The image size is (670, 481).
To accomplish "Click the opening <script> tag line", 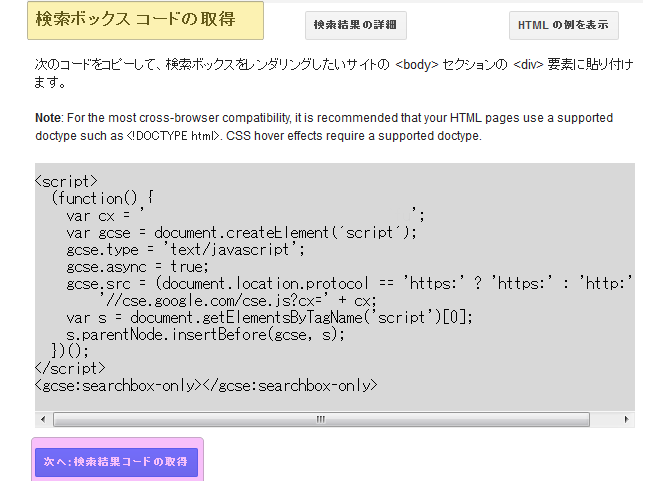I will click(x=66, y=181).
